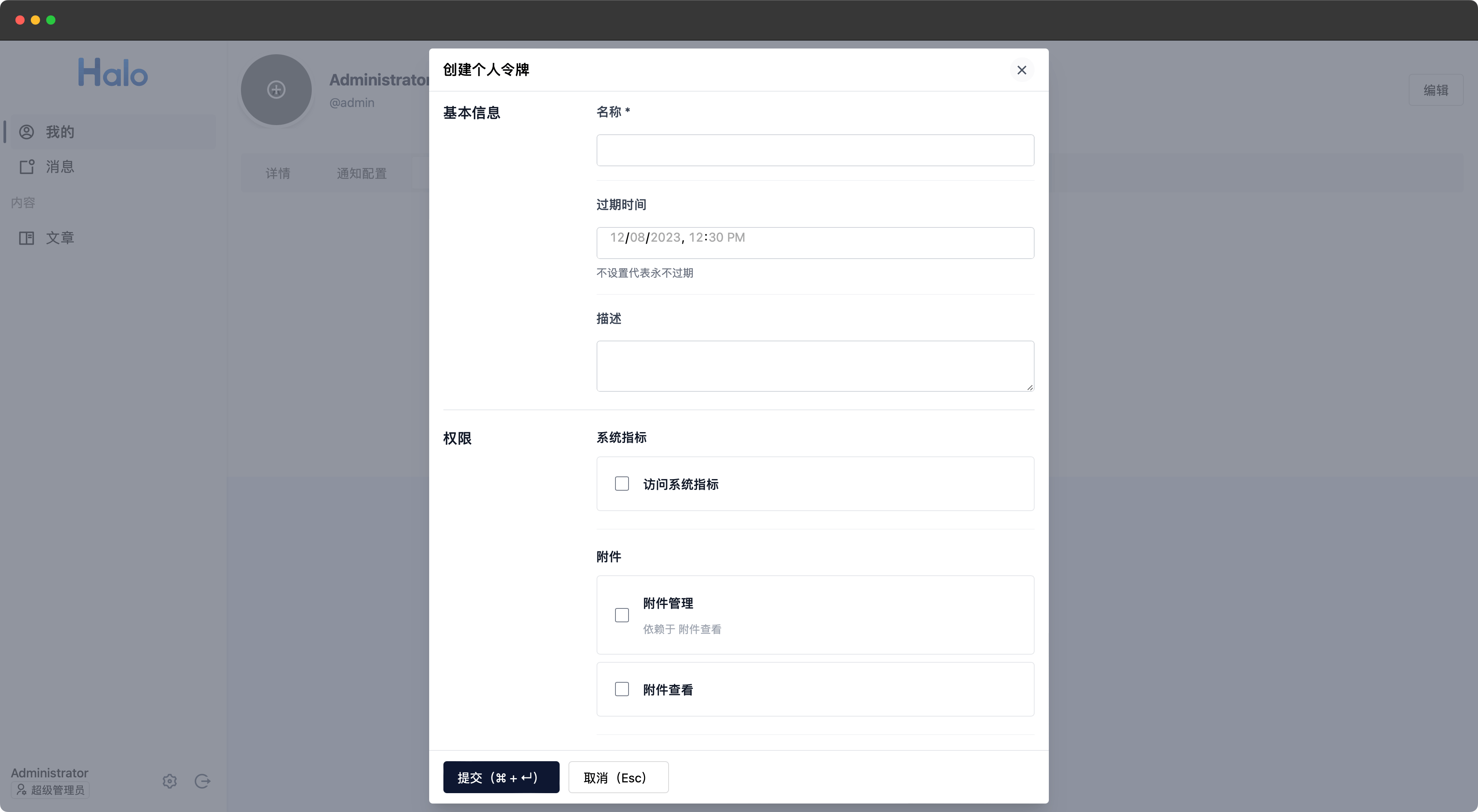Click the 基本信息 section heading
The height and width of the screenshot is (812, 1478).
[x=471, y=112]
